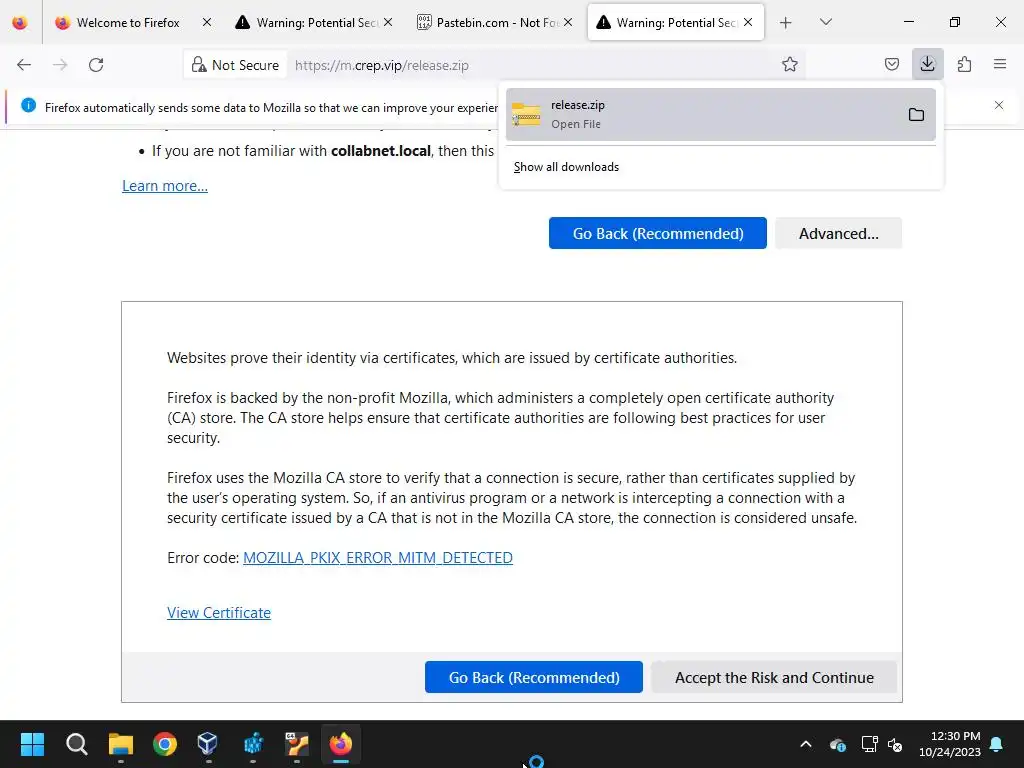
Task: Click Show all downloads
Action: point(566,167)
